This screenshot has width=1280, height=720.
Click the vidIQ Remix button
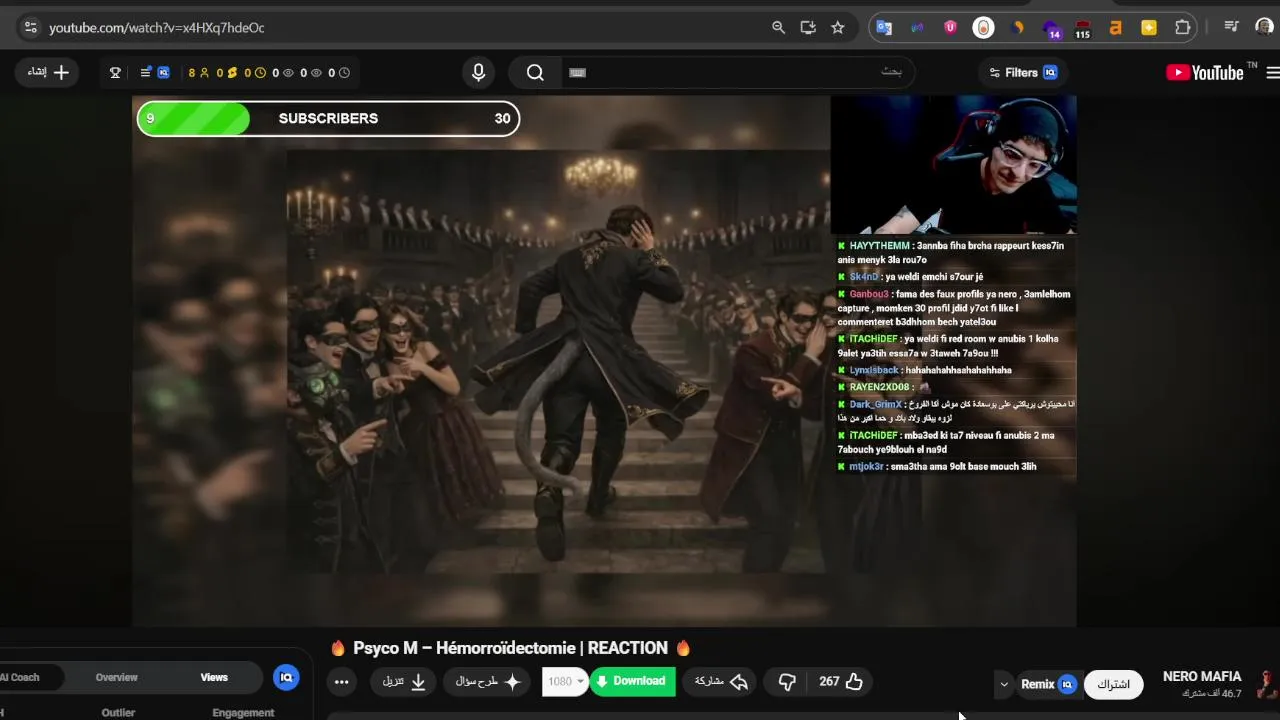(1048, 685)
